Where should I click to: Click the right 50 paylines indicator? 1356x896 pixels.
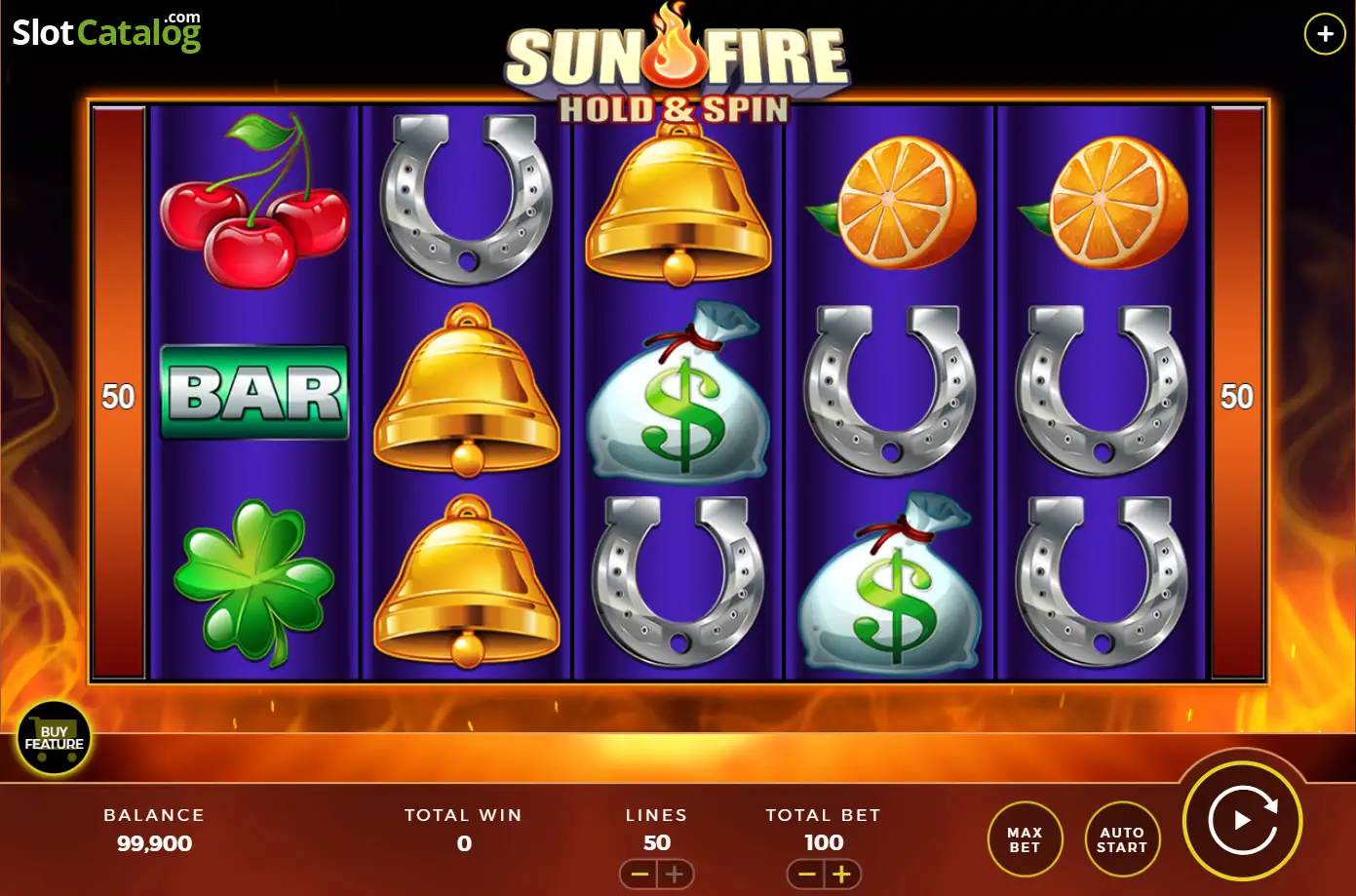coord(1237,397)
